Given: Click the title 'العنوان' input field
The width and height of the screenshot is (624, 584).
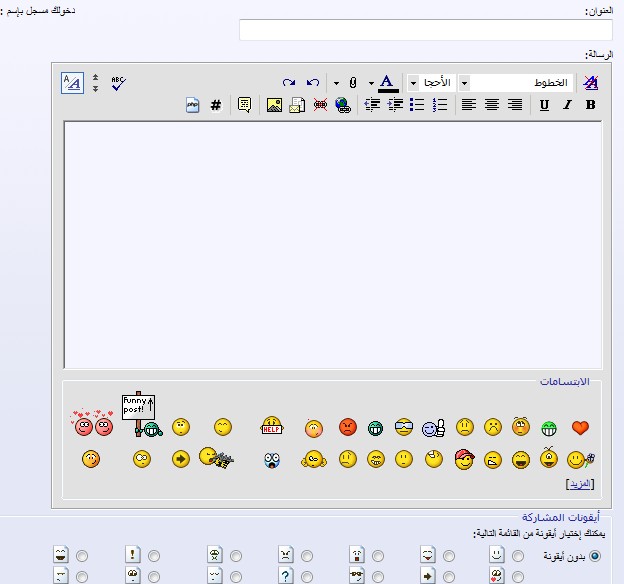Looking at the screenshot, I should [x=425, y=30].
